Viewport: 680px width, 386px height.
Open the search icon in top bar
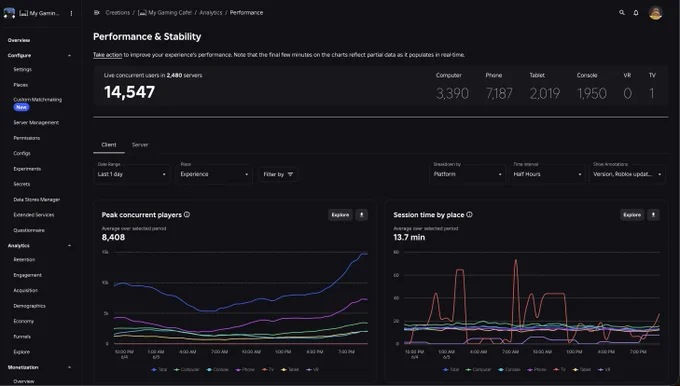coord(621,13)
